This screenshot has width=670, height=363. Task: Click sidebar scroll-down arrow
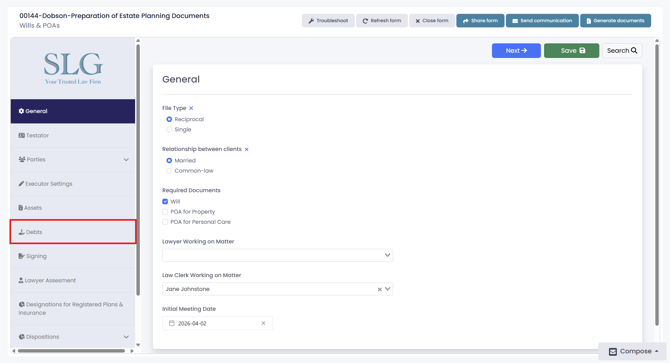(x=138, y=345)
